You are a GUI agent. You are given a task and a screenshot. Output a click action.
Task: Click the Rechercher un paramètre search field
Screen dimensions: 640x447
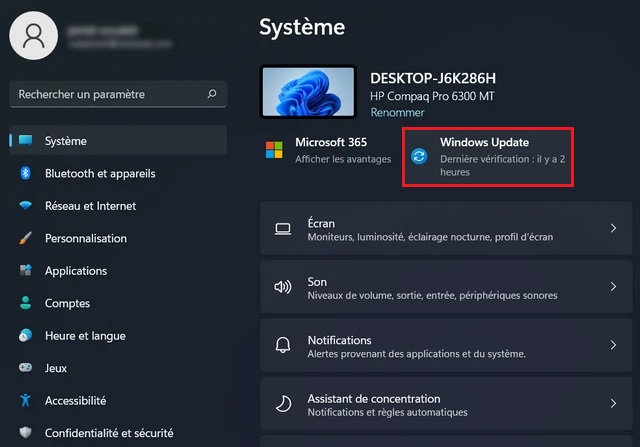pos(118,94)
